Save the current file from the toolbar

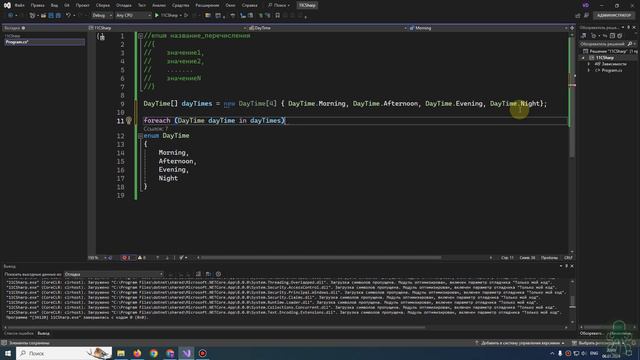(51, 16)
